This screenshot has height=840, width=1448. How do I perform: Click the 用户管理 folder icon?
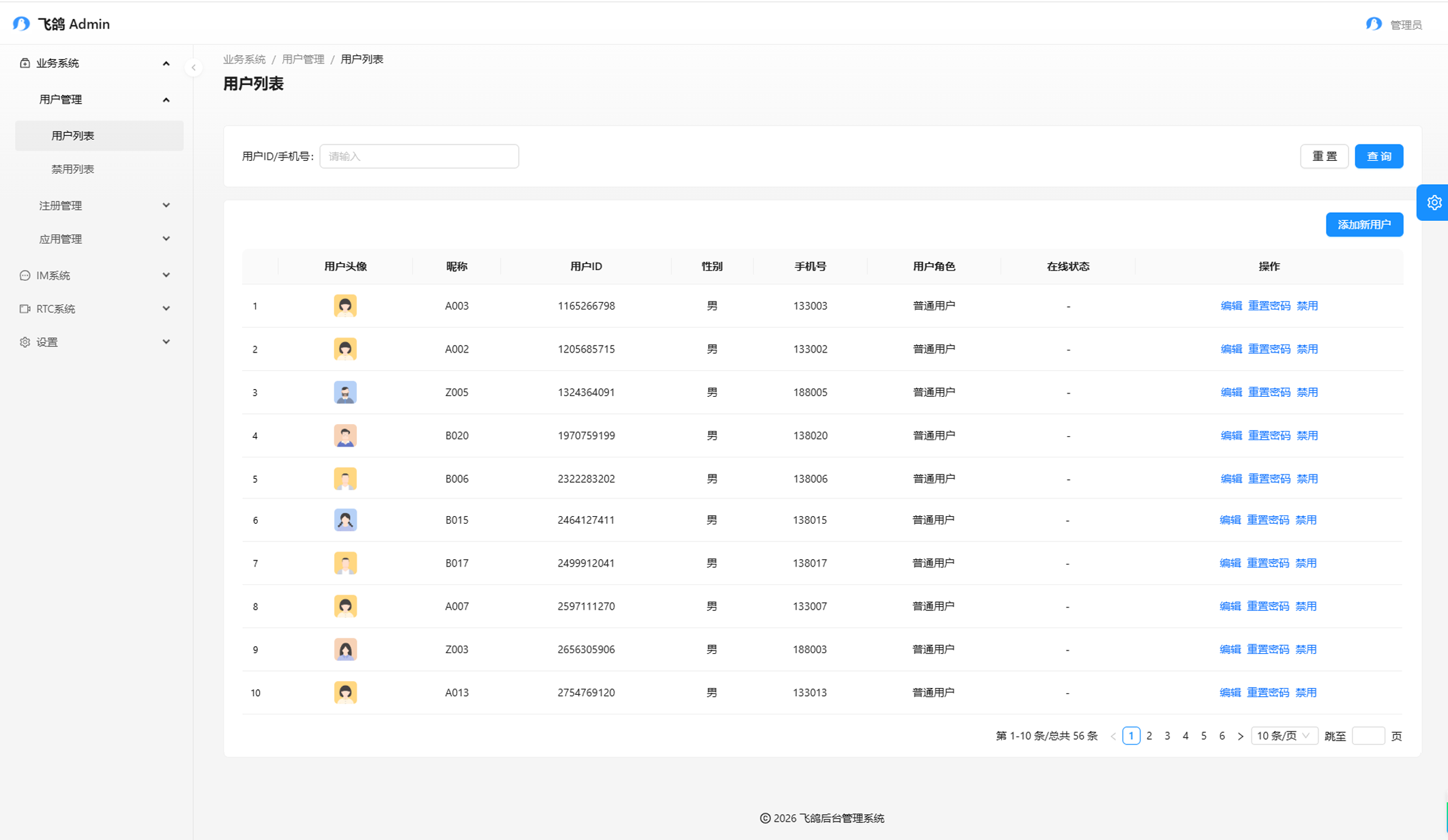(x=60, y=99)
